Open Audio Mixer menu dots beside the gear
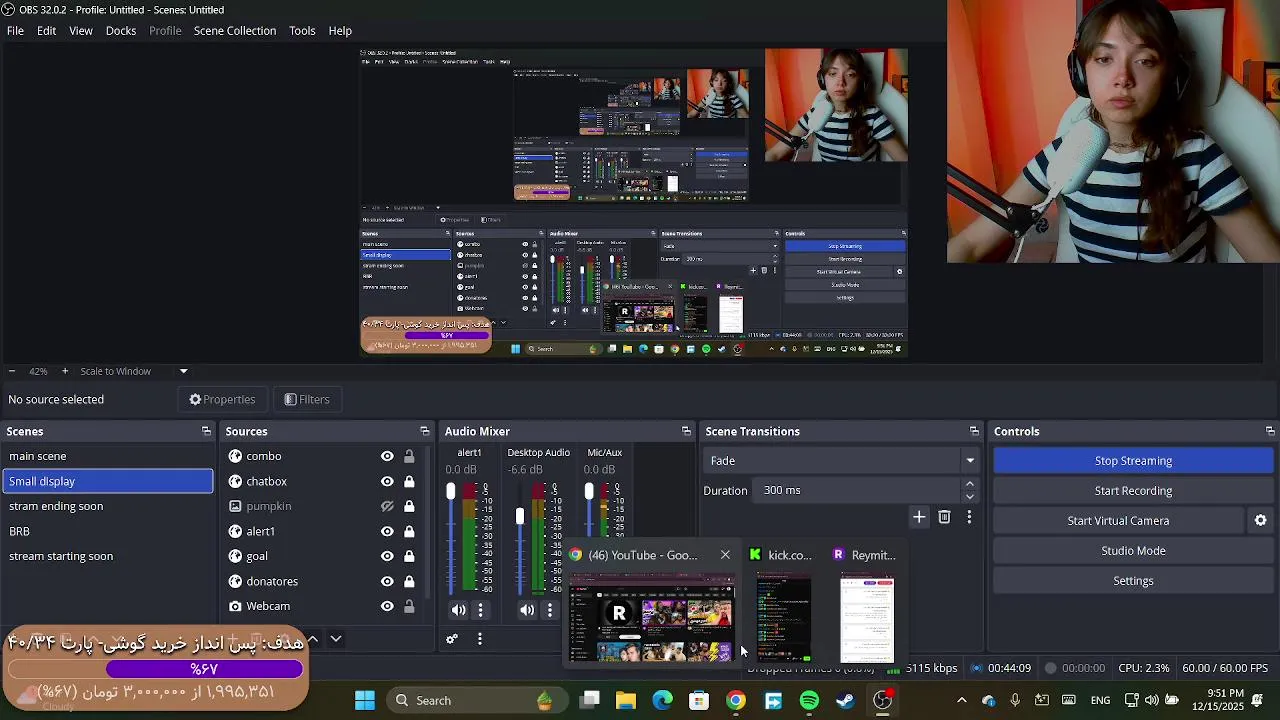This screenshot has height=720, width=1280. 479,639
